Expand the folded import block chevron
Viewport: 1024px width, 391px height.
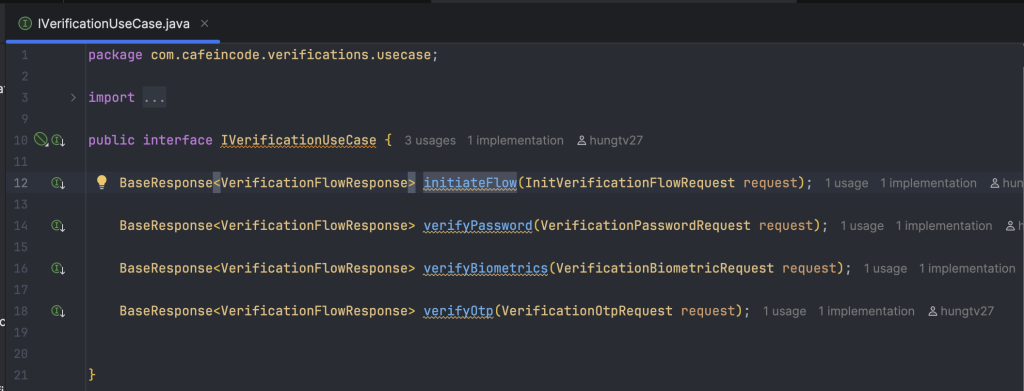pyautogui.click(x=73, y=97)
